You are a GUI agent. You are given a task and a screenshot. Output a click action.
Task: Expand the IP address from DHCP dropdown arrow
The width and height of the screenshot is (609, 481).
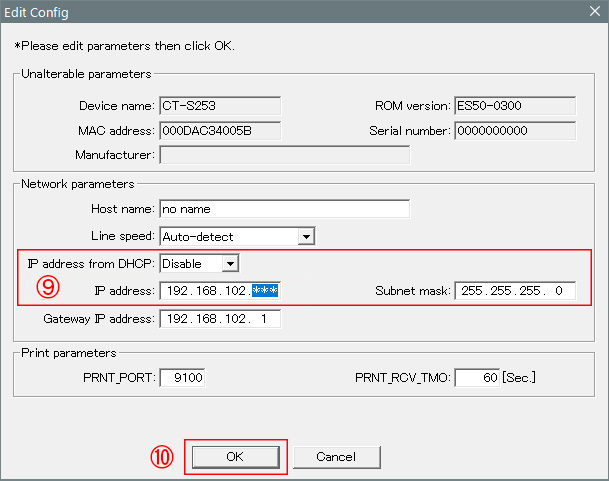point(230,264)
